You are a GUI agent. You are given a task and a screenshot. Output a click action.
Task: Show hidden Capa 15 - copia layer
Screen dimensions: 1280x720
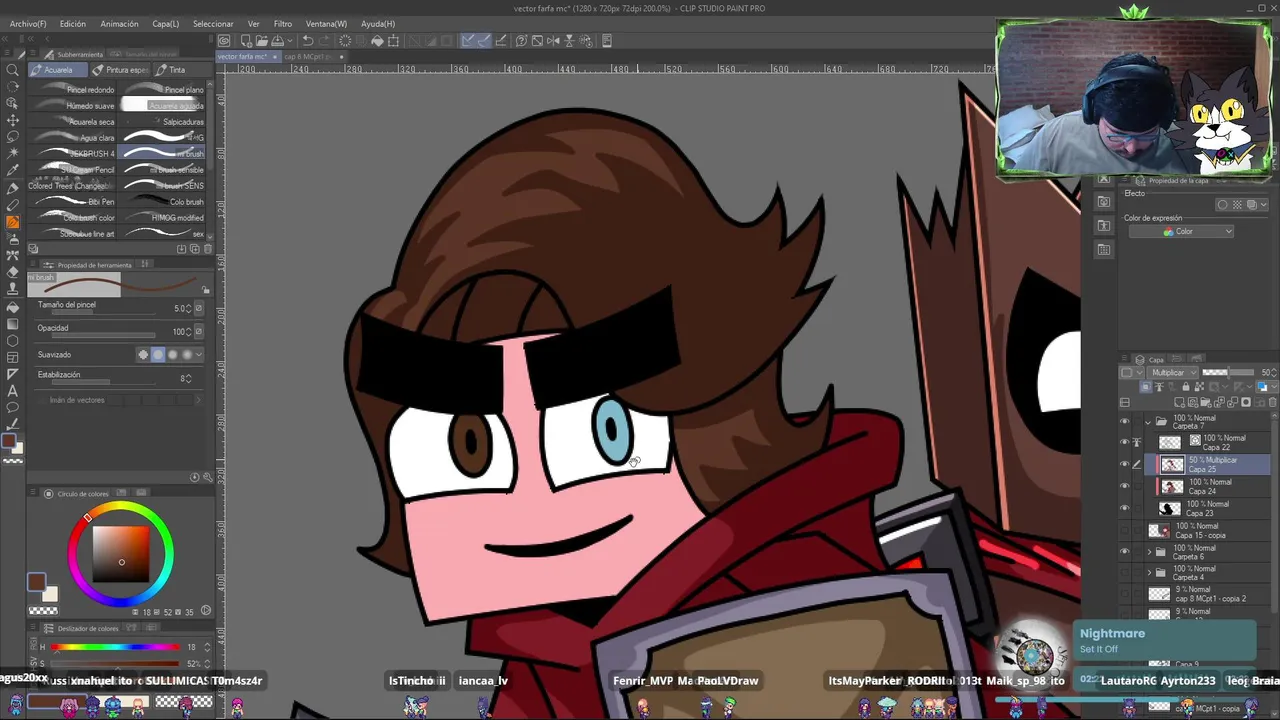pyautogui.click(x=1124, y=530)
